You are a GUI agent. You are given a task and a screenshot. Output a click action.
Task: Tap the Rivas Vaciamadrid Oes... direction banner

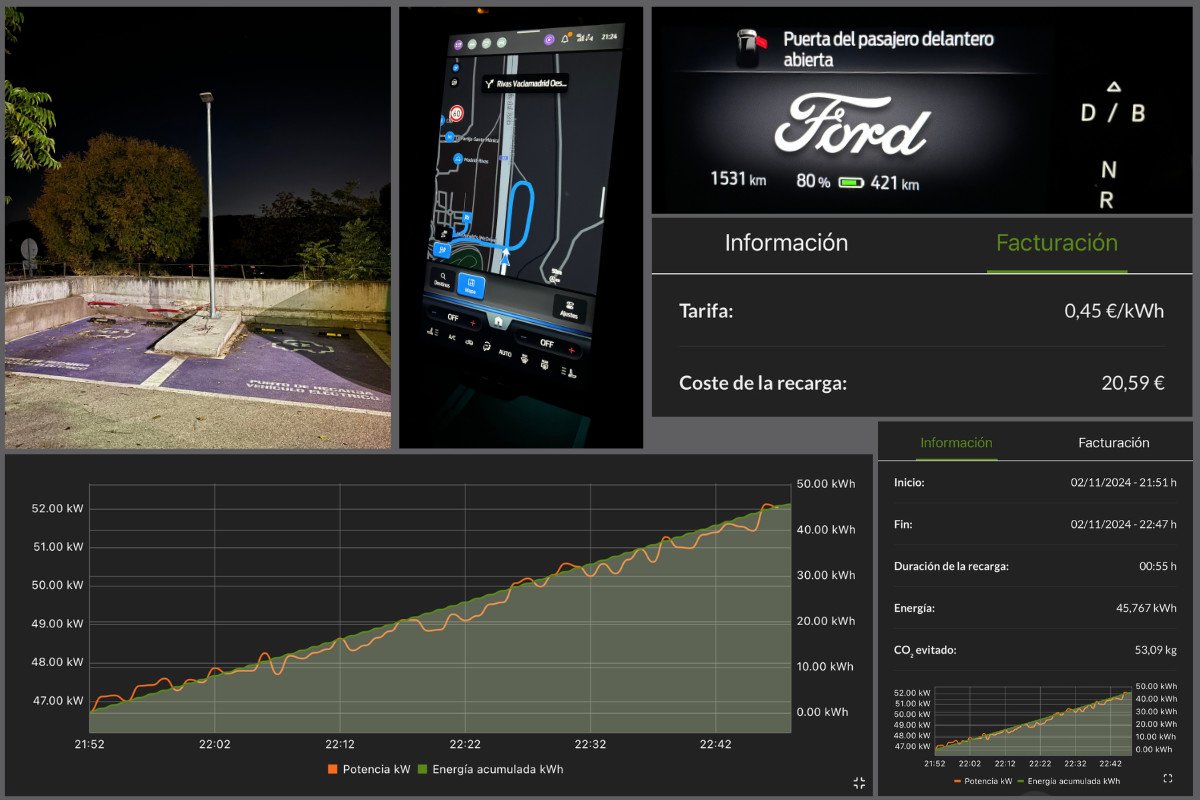click(525, 85)
